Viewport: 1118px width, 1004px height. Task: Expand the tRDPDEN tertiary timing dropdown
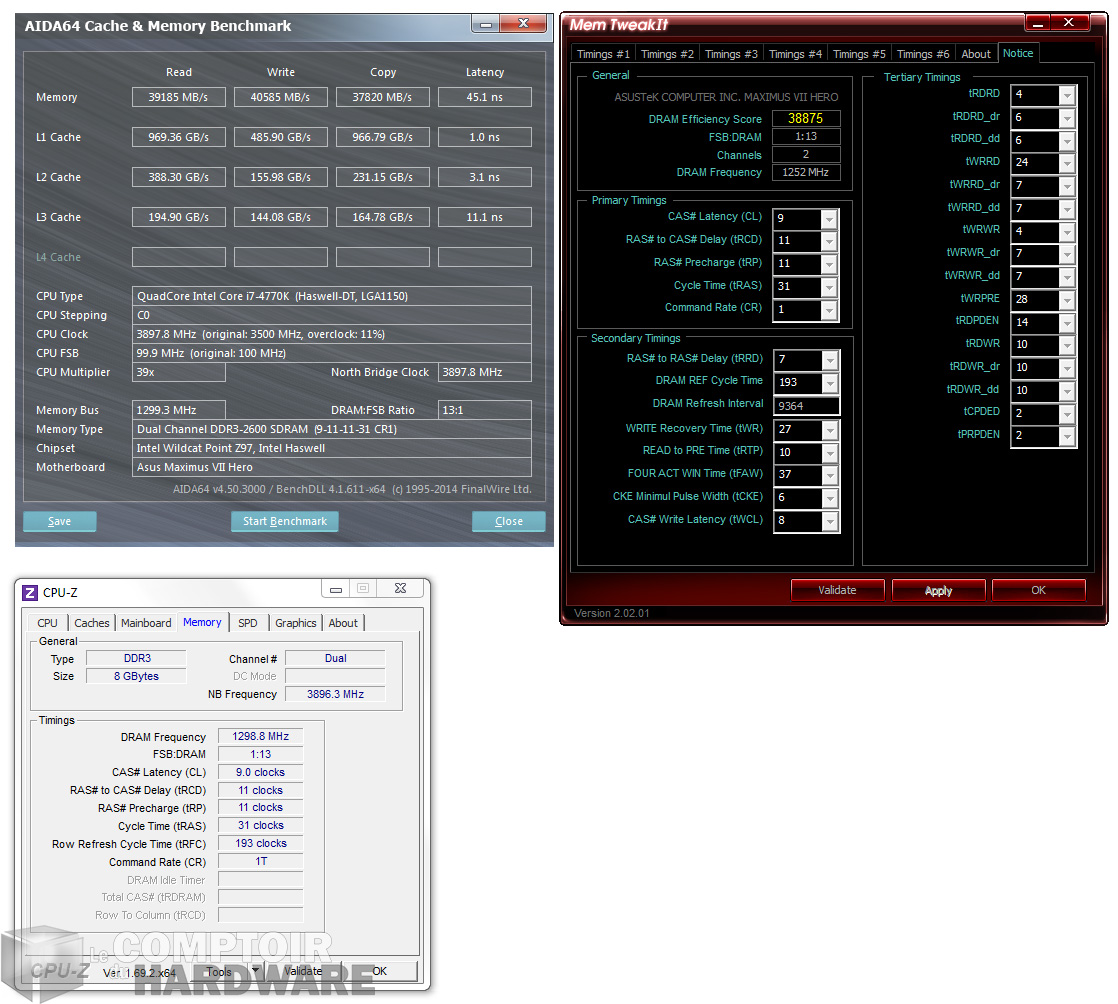[1067, 323]
